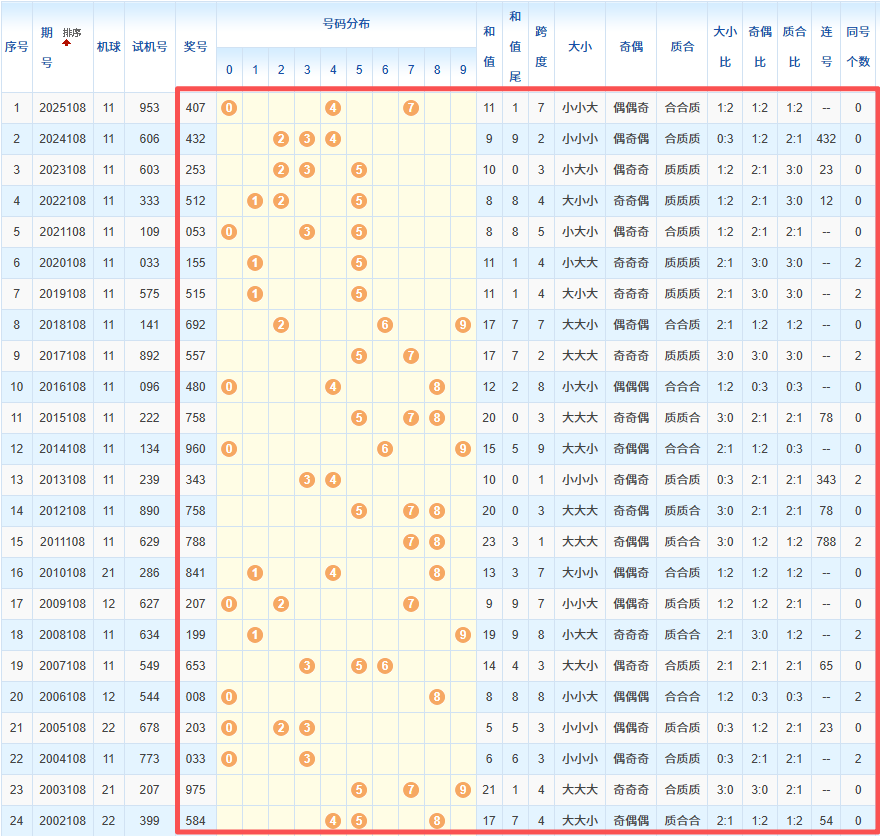Click orange ball 4 in row 2002108
This screenshot has height=836, width=880.
333,820
